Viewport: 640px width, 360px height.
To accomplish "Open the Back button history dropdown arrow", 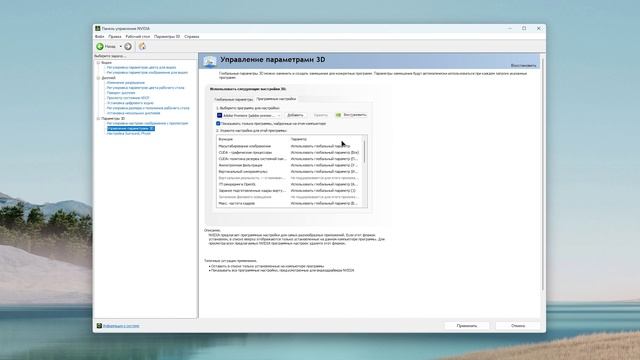I will pyautogui.click(x=120, y=47).
